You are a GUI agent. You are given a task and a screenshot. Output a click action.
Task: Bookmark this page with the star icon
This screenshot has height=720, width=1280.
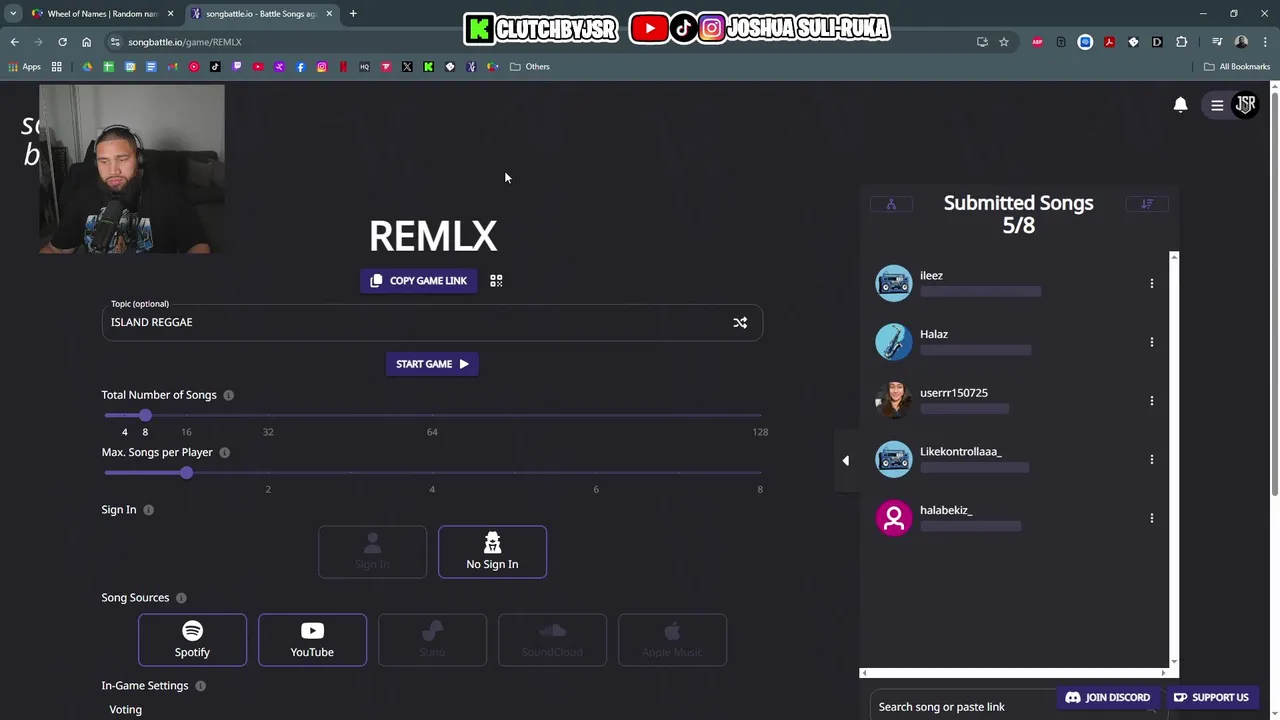(1004, 42)
